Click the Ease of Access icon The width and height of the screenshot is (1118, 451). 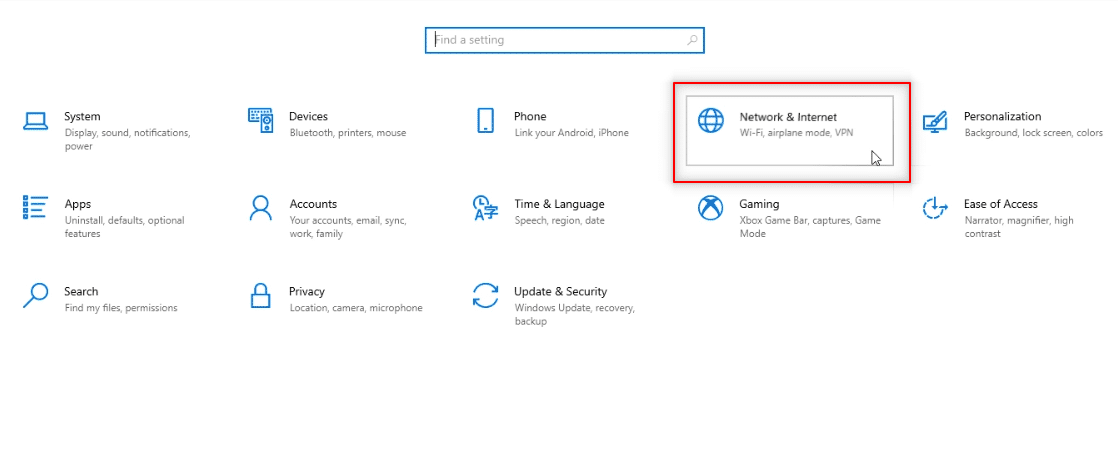click(935, 208)
